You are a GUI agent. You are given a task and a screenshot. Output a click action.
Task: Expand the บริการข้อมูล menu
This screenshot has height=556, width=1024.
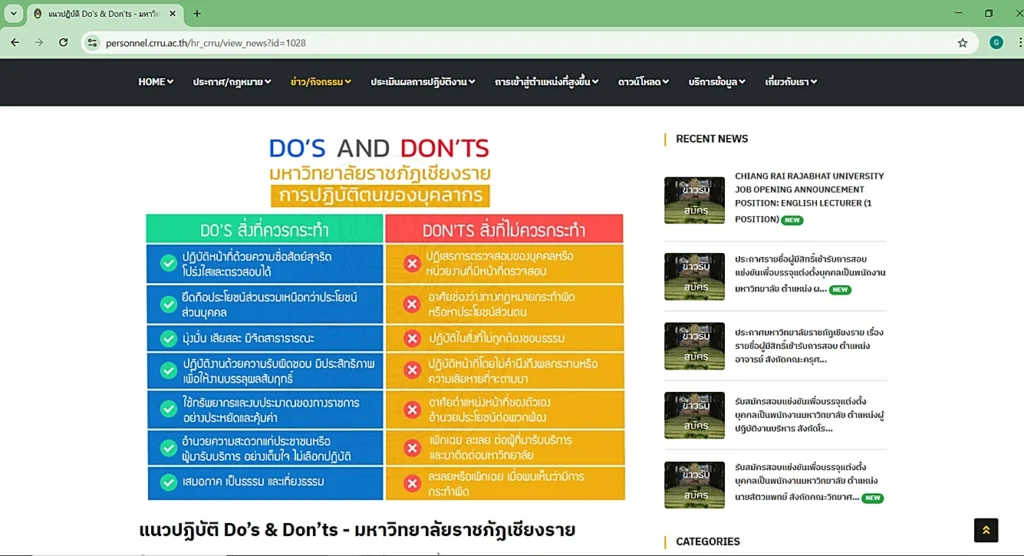[717, 82]
